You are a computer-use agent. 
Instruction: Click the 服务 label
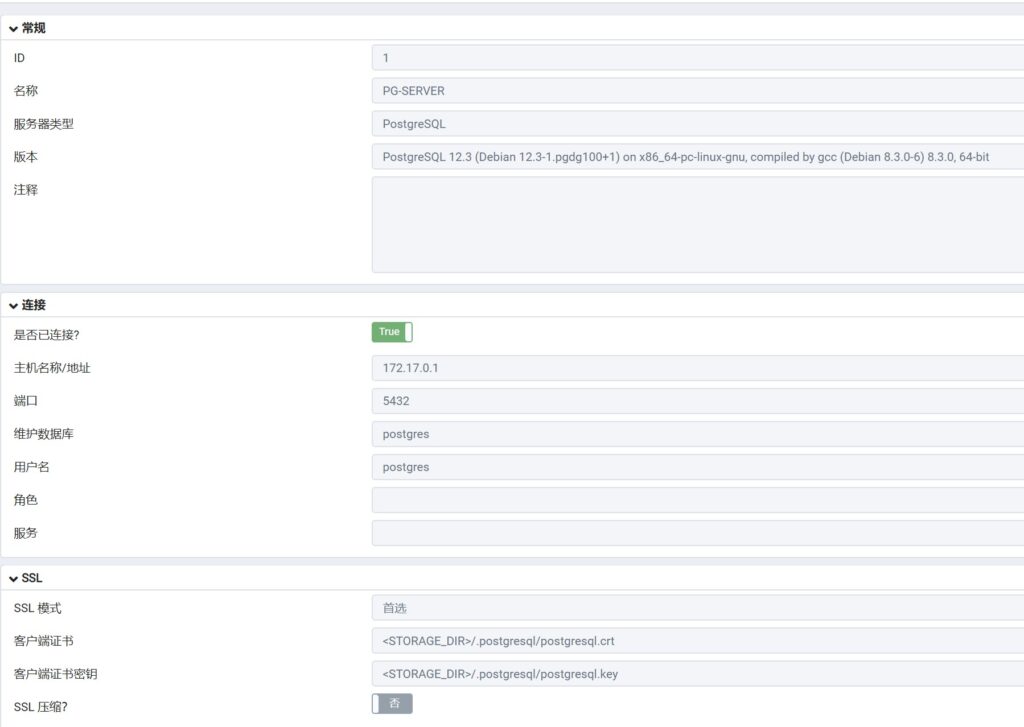click(x=25, y=533)
